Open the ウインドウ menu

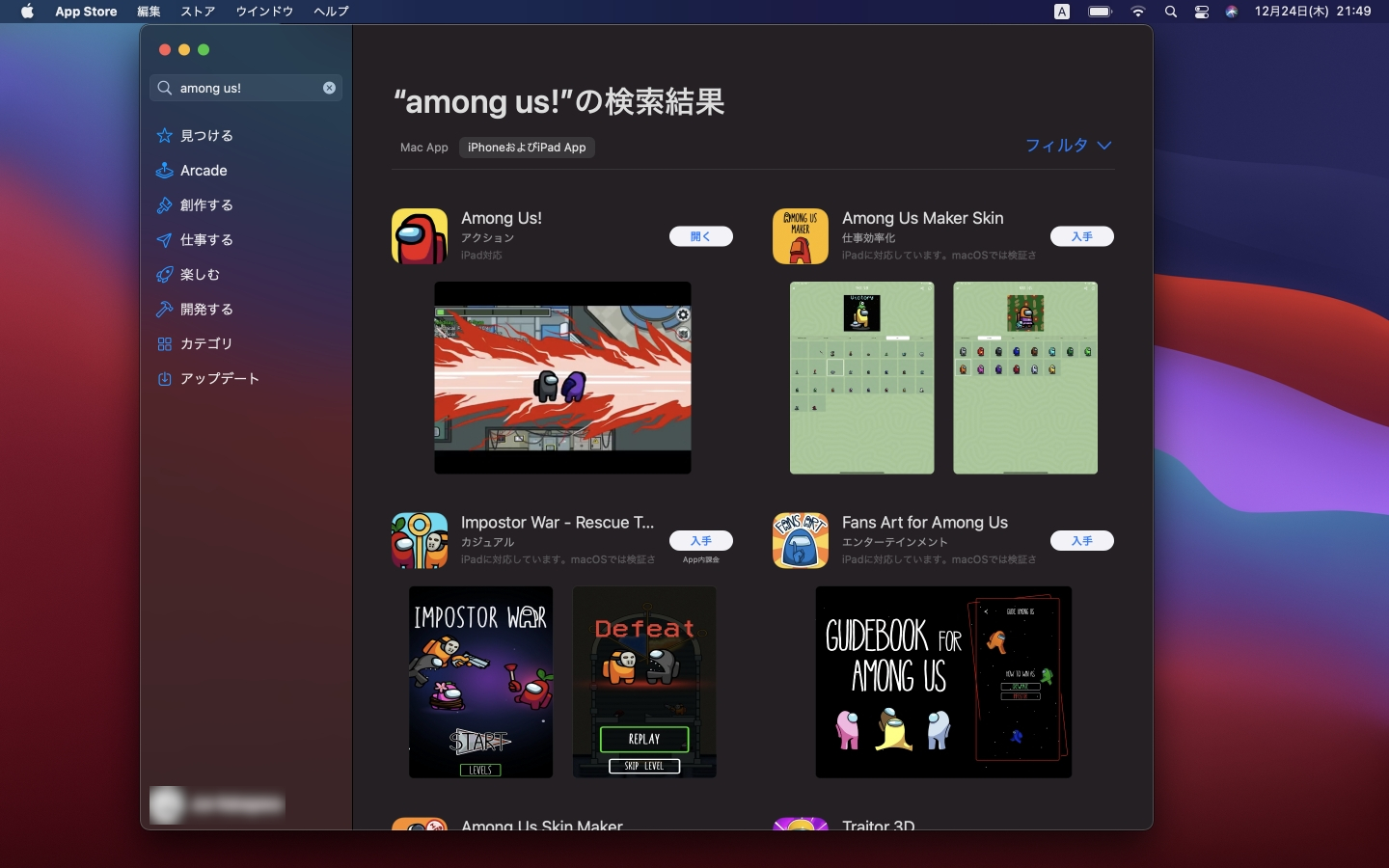(264, 12)
